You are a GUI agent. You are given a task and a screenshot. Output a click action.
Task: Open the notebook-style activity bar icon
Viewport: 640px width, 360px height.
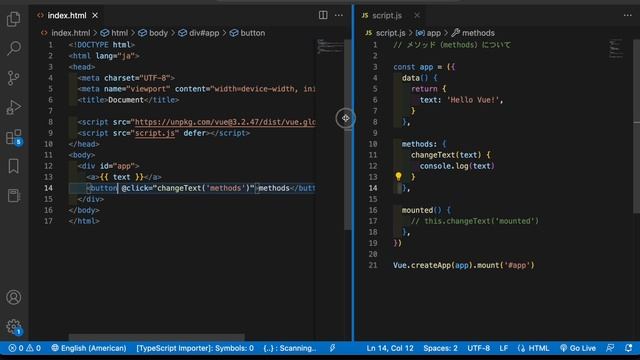tap(13, 196)
